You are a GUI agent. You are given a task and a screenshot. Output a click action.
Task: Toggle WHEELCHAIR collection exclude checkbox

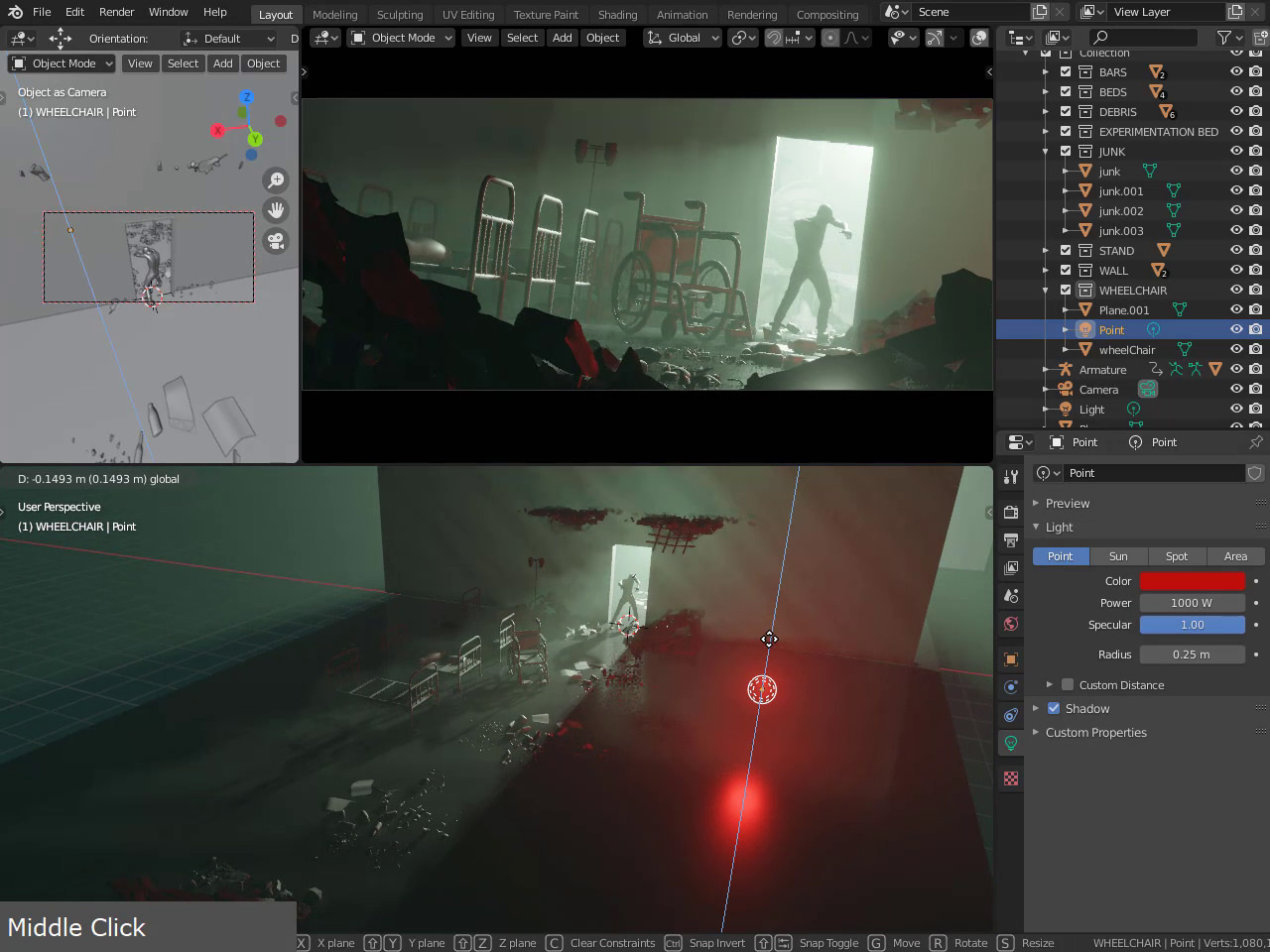1066,291
